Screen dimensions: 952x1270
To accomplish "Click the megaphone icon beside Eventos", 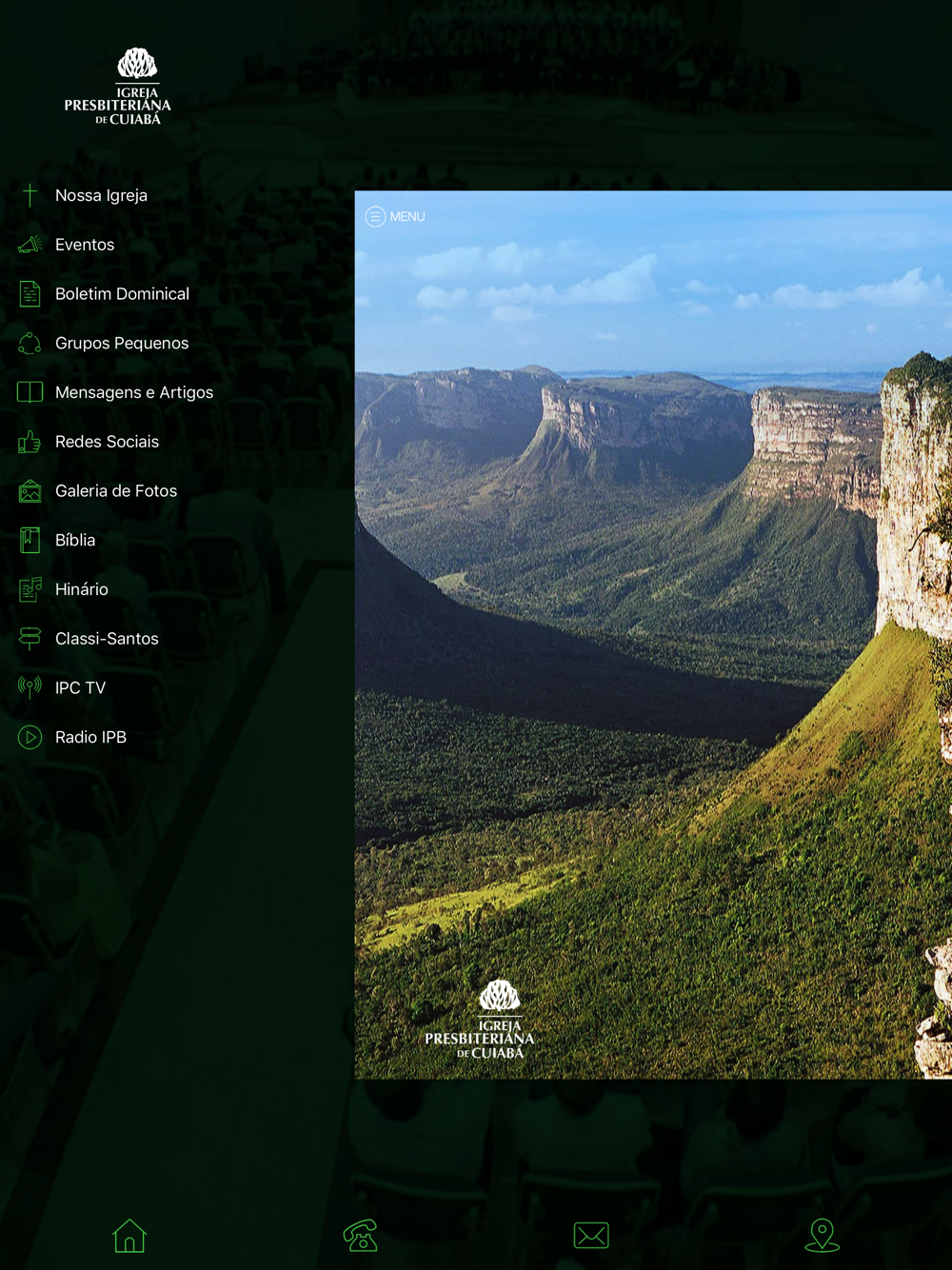I will (x=30, y=245).
